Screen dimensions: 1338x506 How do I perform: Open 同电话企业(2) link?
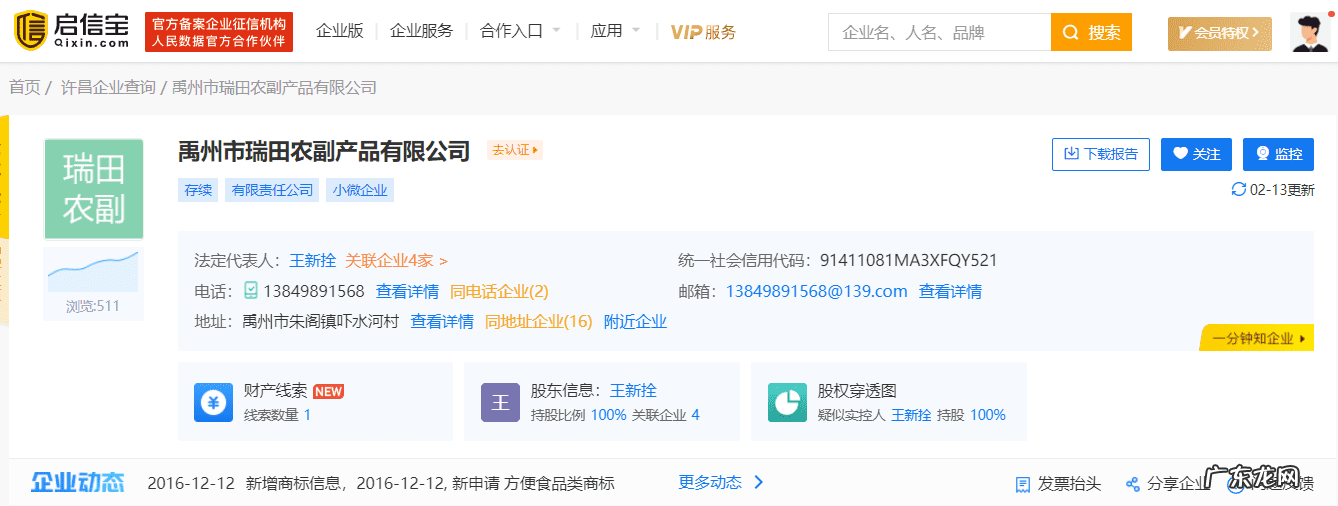499,292
